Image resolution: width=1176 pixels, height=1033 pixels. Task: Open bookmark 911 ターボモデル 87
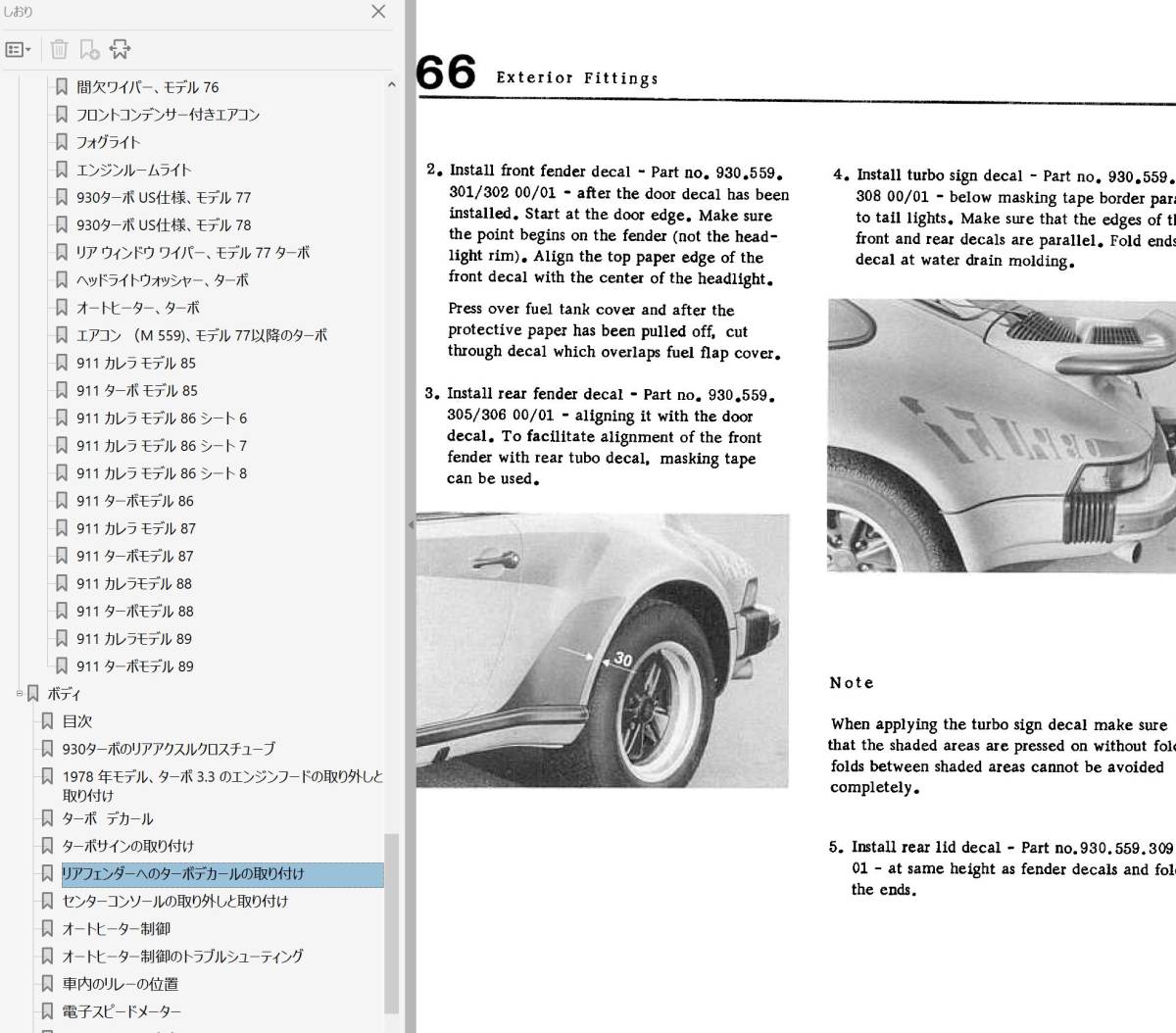(x=134, y=556)
